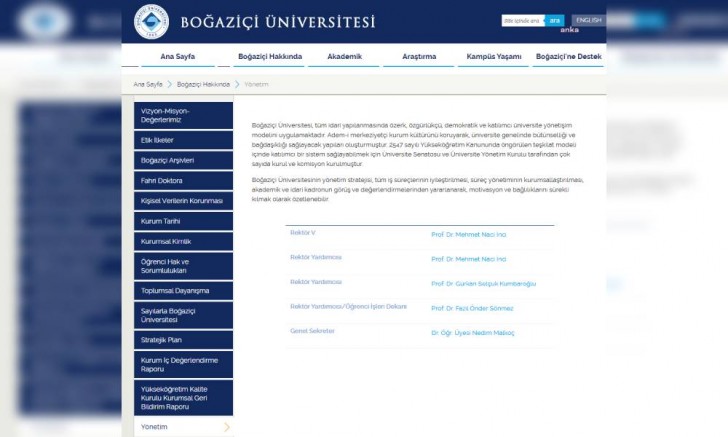Click the 'Genel Sekreter' label
The width and height of the screenshot is (728, 437).
click(x=312, y=331)
